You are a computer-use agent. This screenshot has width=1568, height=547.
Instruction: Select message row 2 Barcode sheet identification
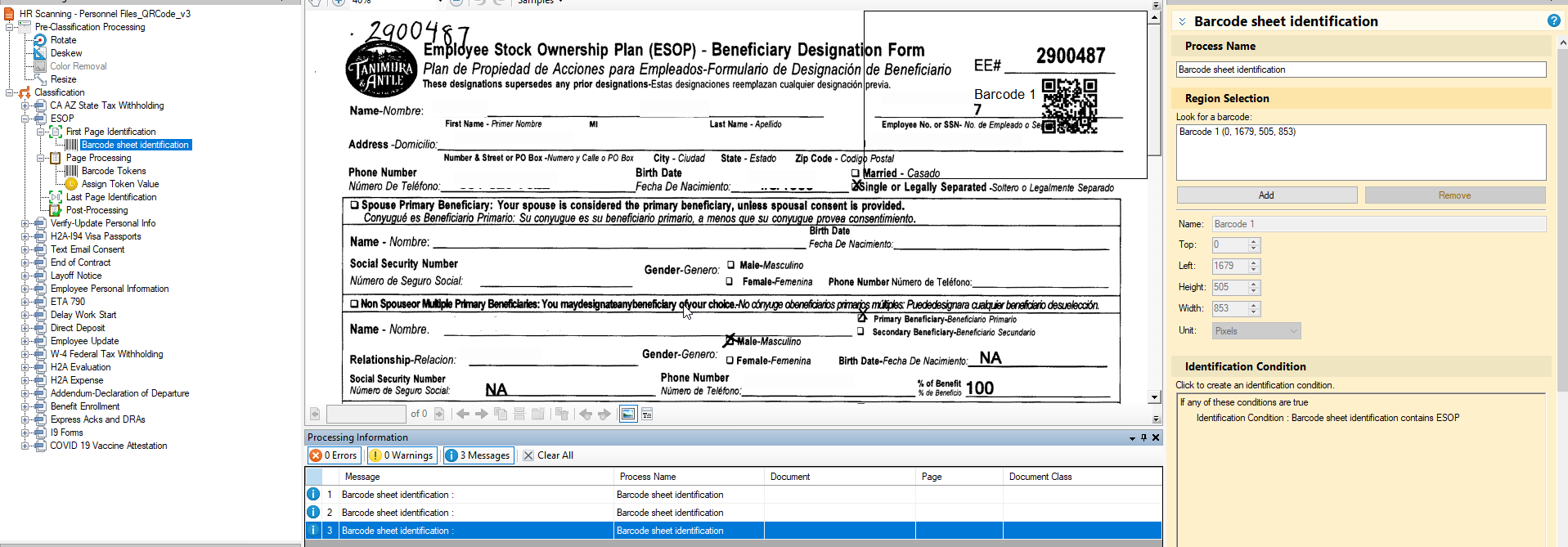(734, 513)
